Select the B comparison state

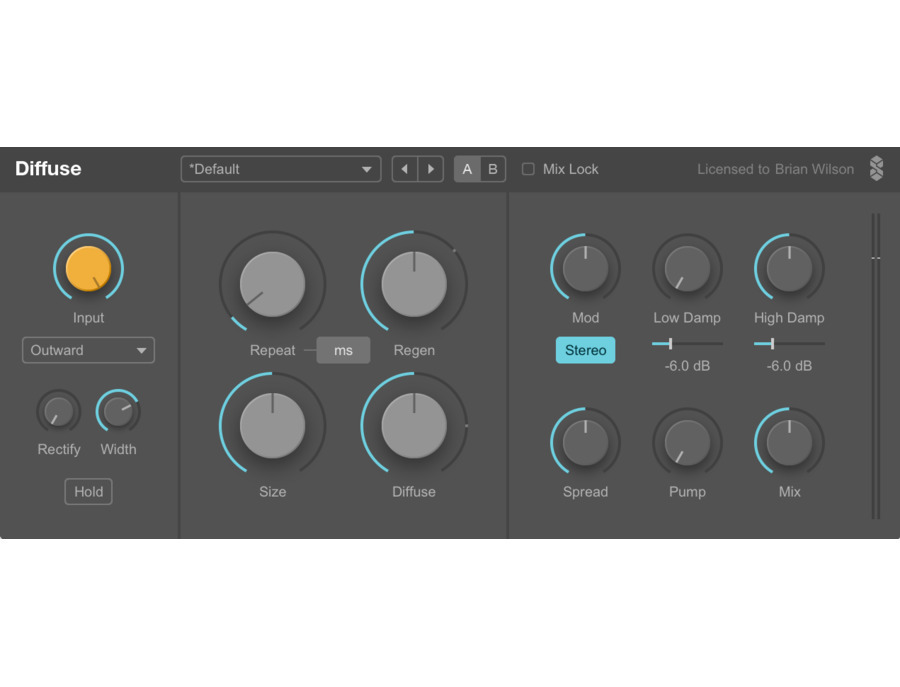[x=493, y=169]
